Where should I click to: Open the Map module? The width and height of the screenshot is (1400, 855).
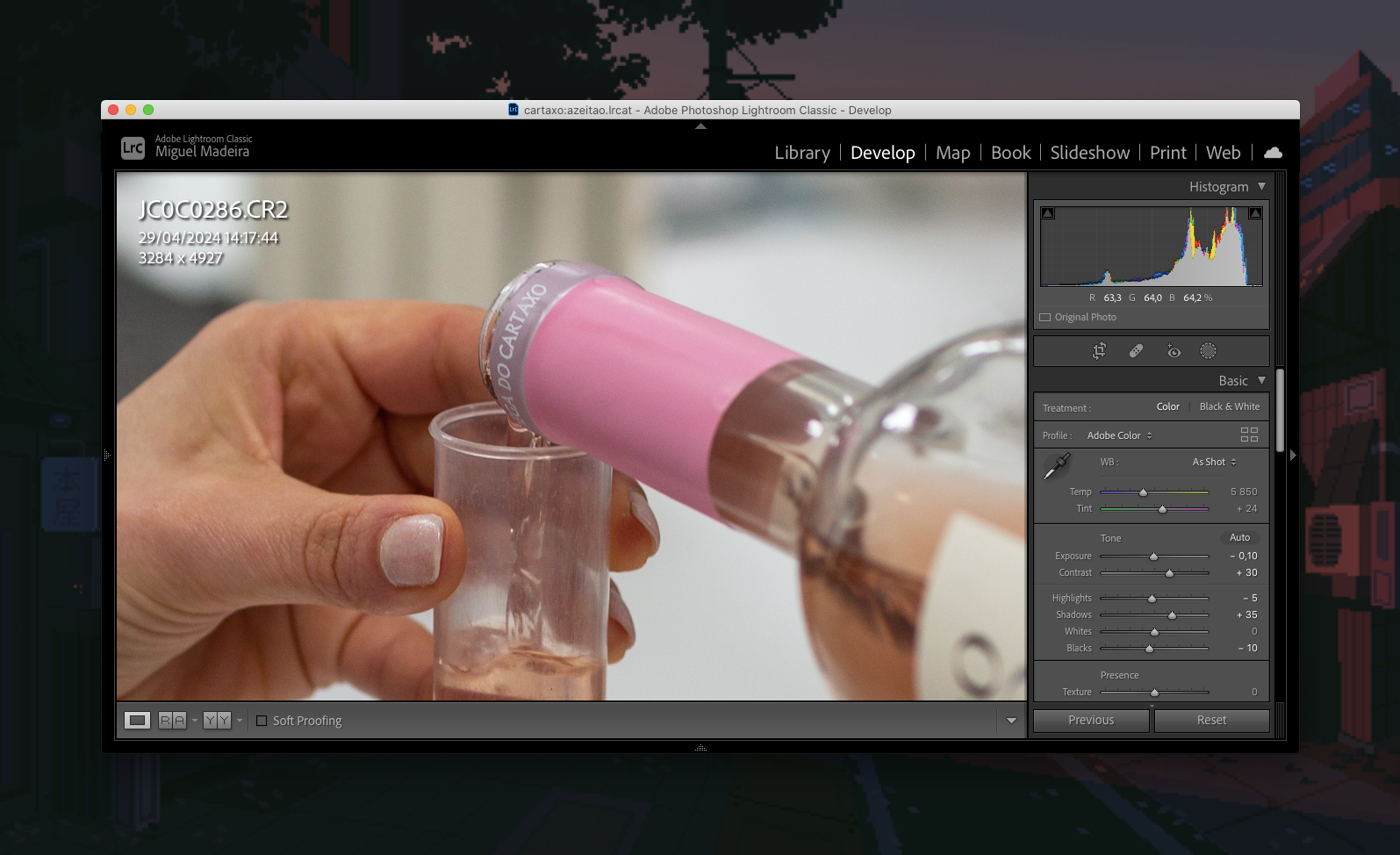[953, 153]
